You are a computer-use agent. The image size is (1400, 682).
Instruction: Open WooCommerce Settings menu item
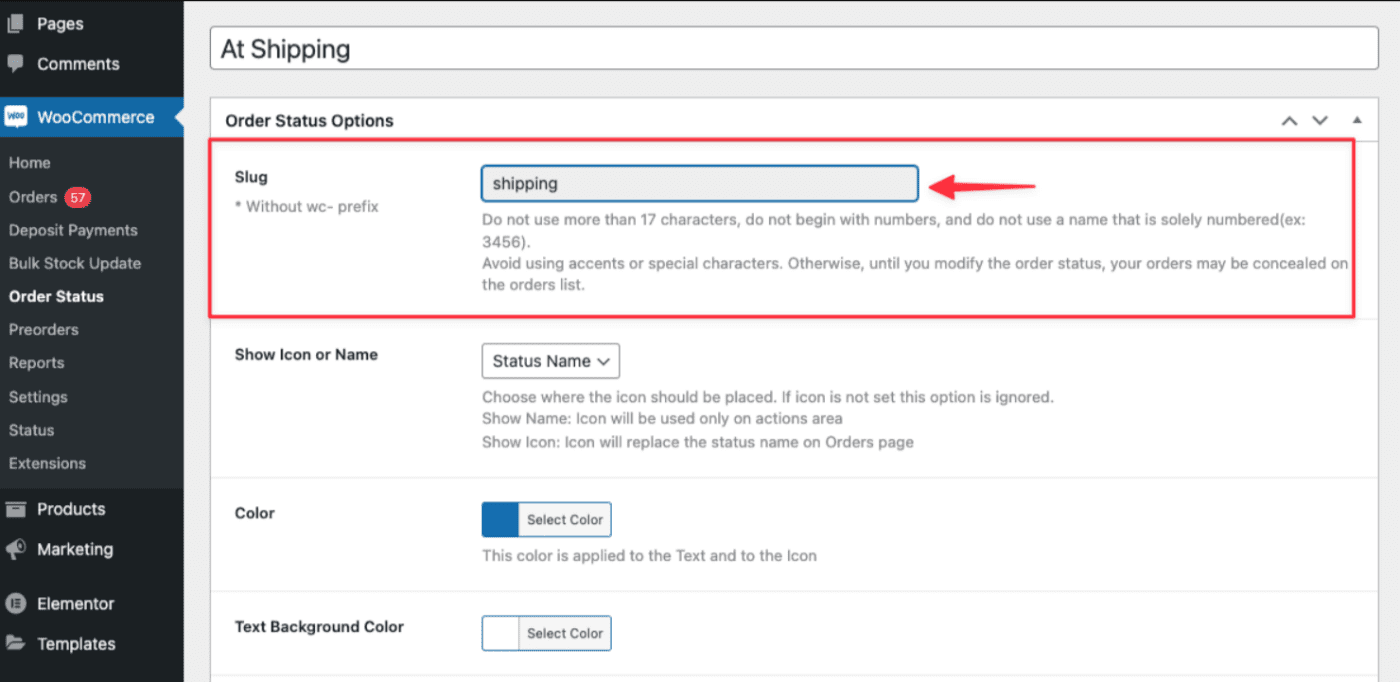coord(38,397)
